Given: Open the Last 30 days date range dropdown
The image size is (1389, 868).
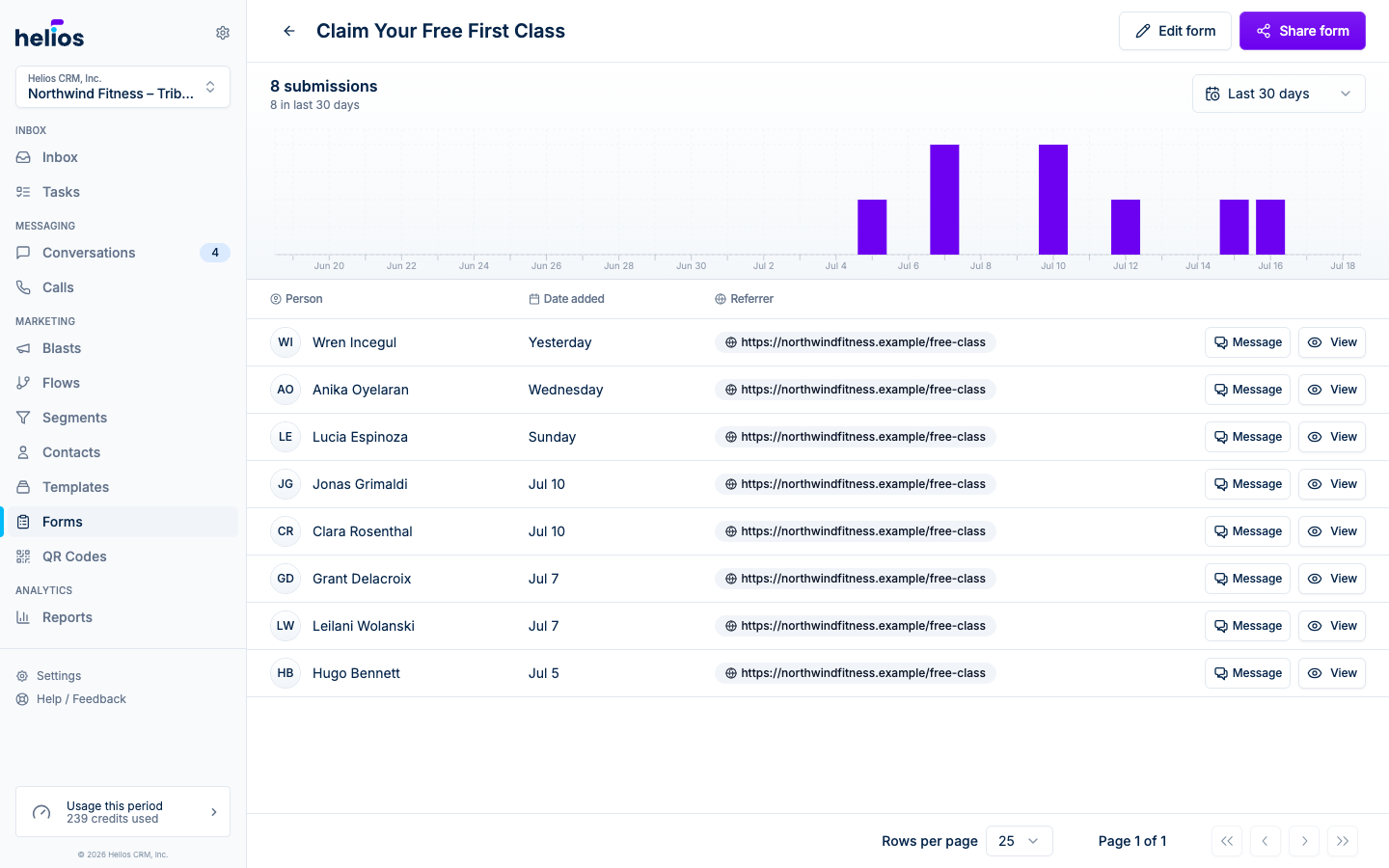Looking at the screenshot, I should coord(1279,94).
